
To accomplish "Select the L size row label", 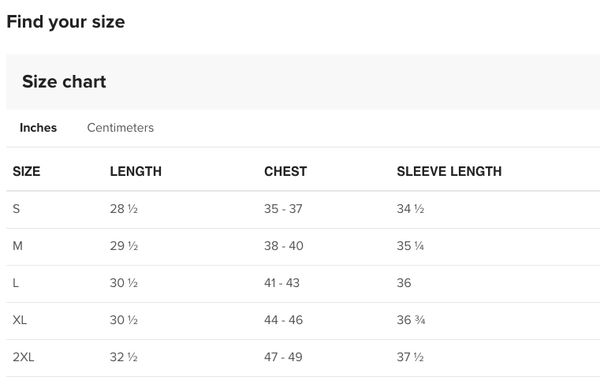I will tap(15, 283).
